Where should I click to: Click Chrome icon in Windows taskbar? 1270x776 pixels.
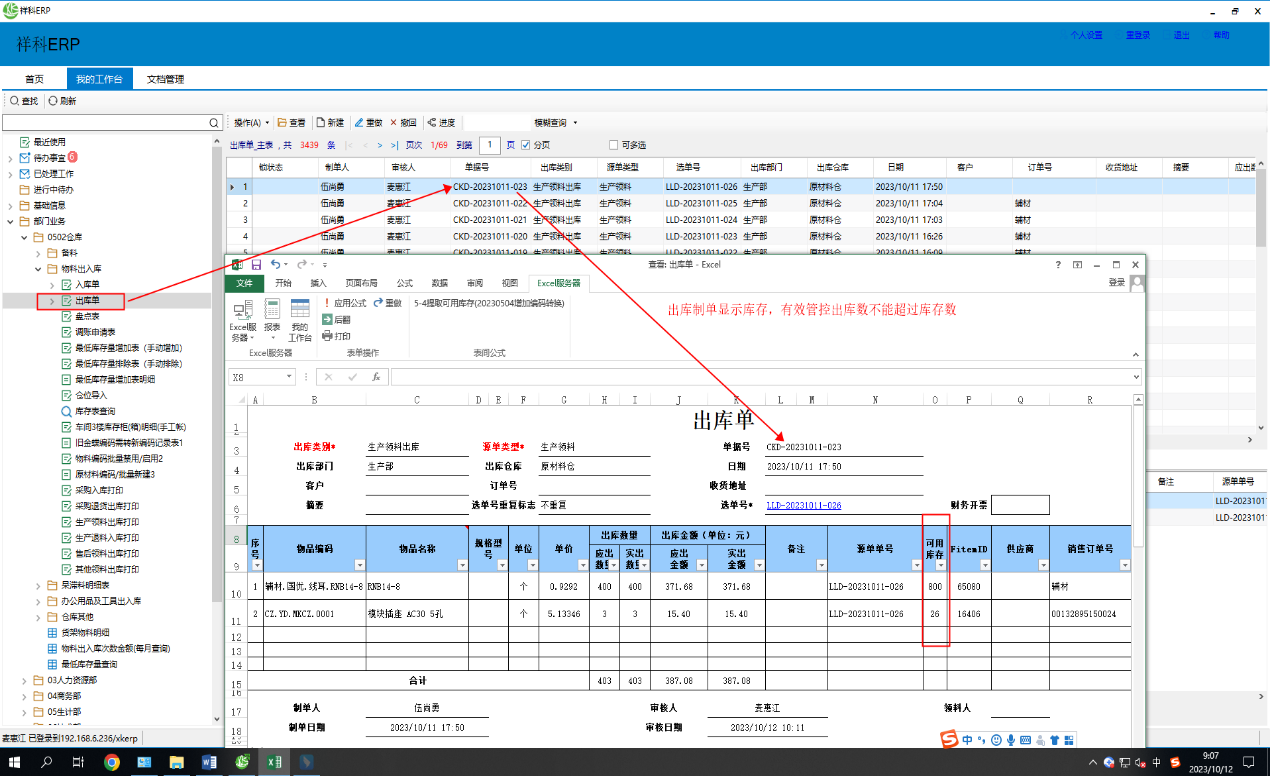[x=112, y=762]
